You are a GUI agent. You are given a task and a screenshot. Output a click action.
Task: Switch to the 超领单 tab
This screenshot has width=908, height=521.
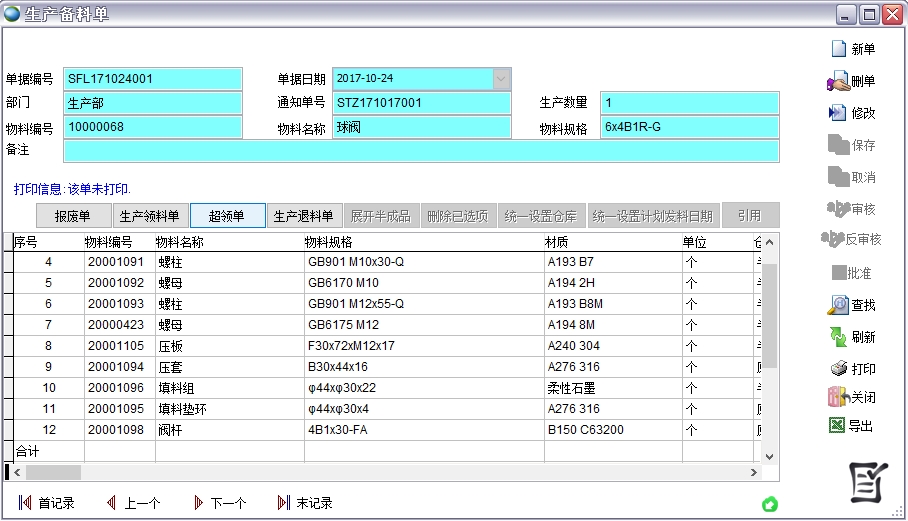[x=227, y=216]
